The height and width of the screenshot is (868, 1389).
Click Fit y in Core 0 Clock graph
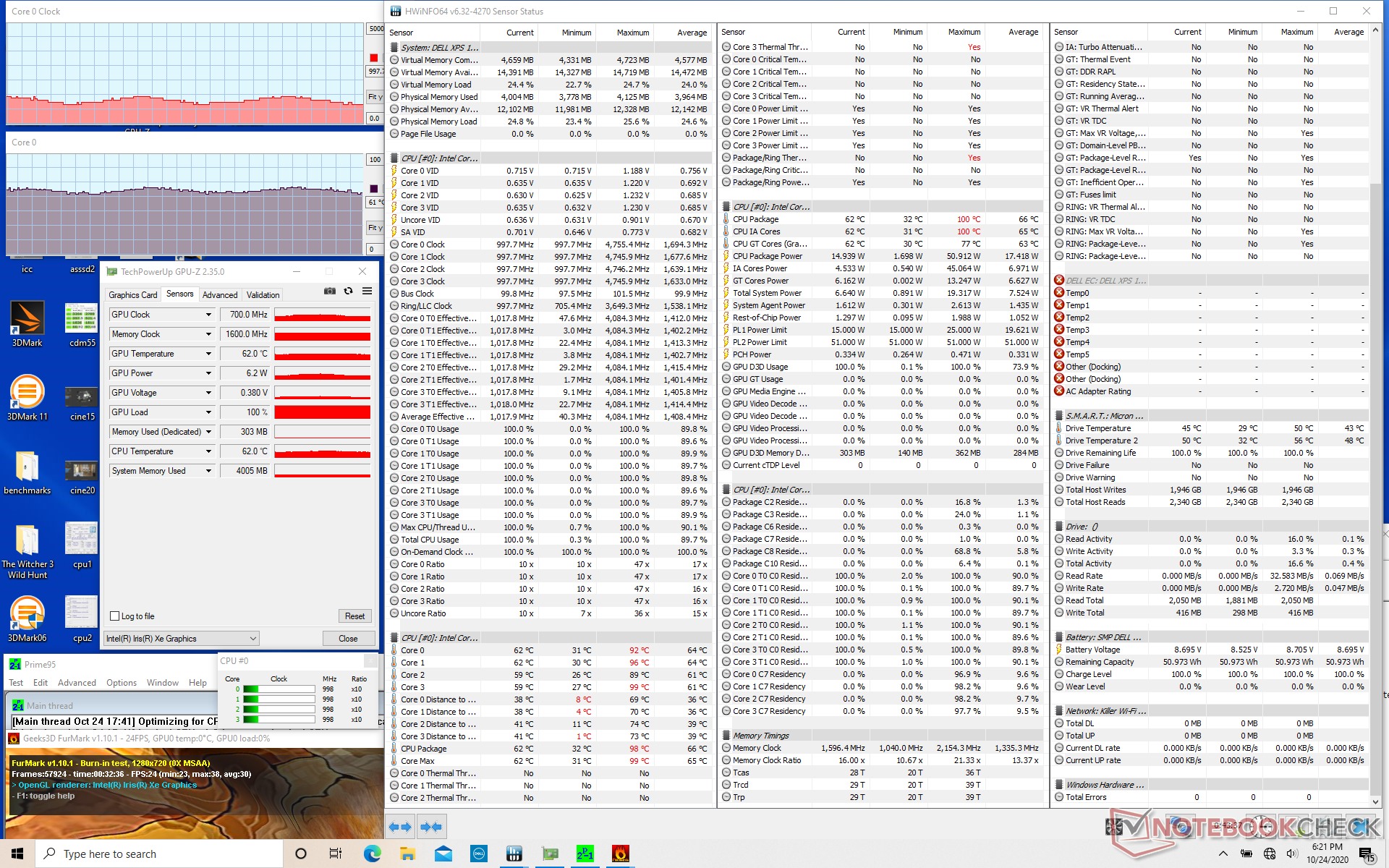375,97
